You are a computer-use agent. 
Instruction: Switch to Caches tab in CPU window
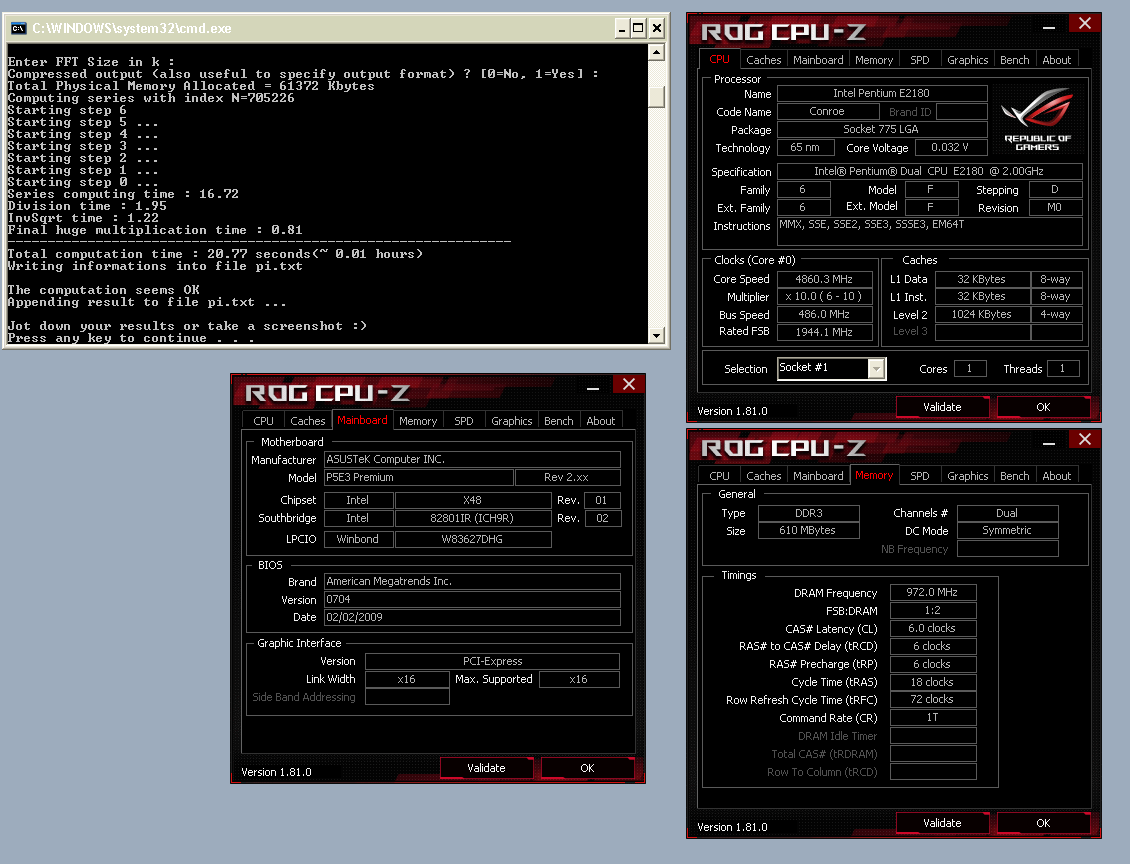[x=763, y=60]
